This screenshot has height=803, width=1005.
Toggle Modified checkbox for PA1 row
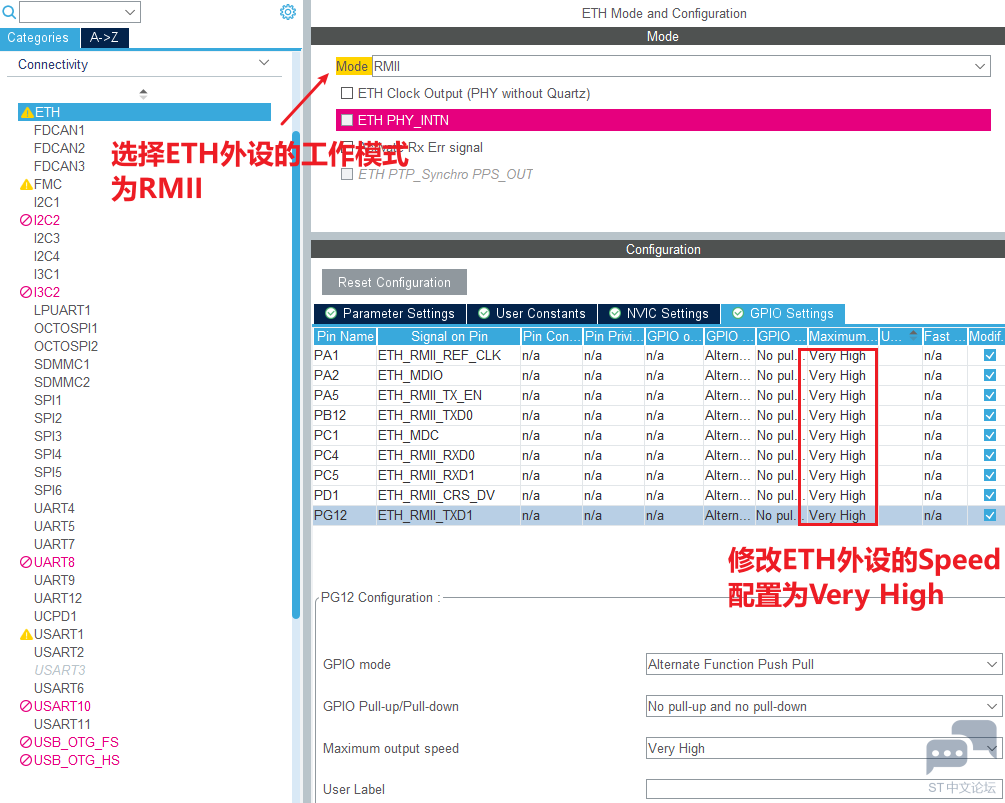point(990,355)
